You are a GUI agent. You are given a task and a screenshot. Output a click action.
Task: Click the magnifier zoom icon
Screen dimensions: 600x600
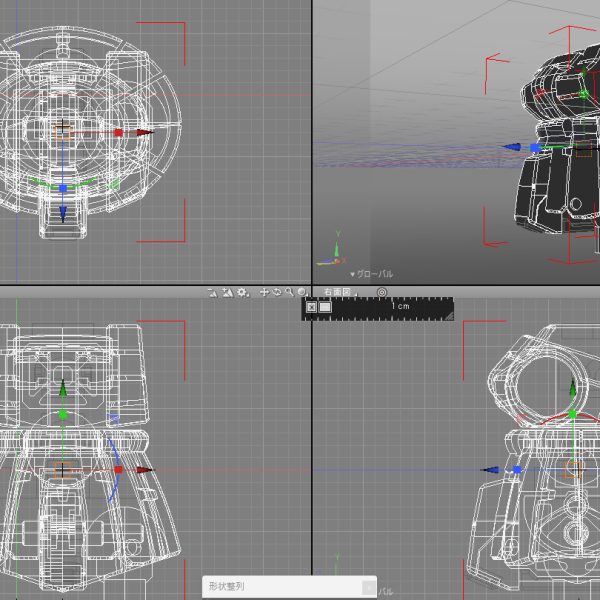tap(290, 292)
